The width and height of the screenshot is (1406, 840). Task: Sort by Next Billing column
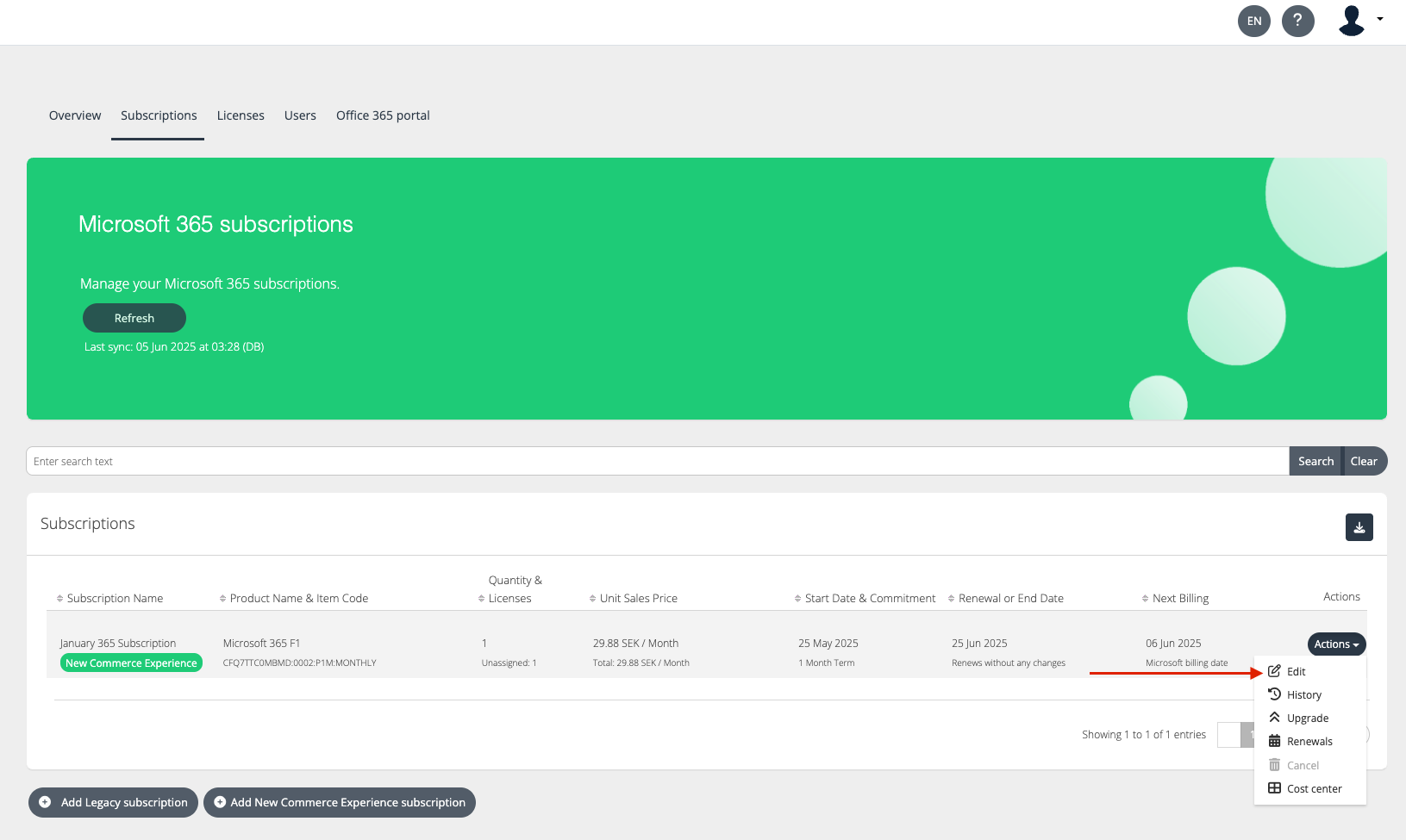pos(1179,599)
